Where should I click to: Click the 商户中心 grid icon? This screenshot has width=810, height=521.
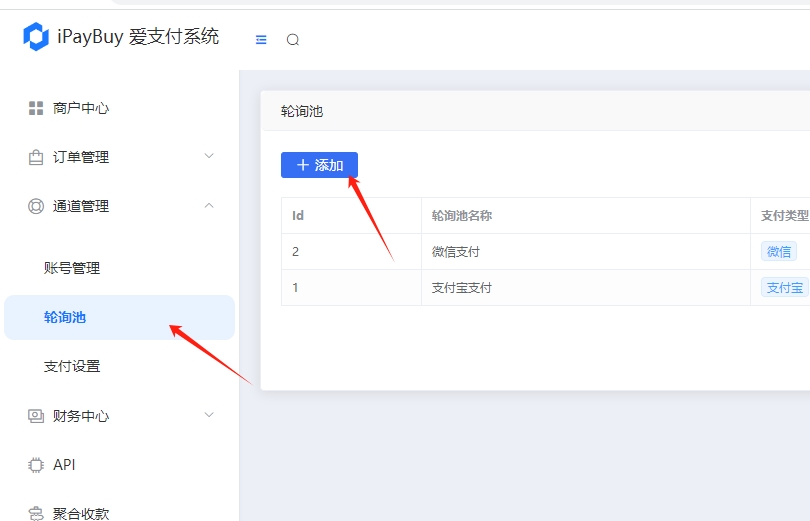click(36, 108)
